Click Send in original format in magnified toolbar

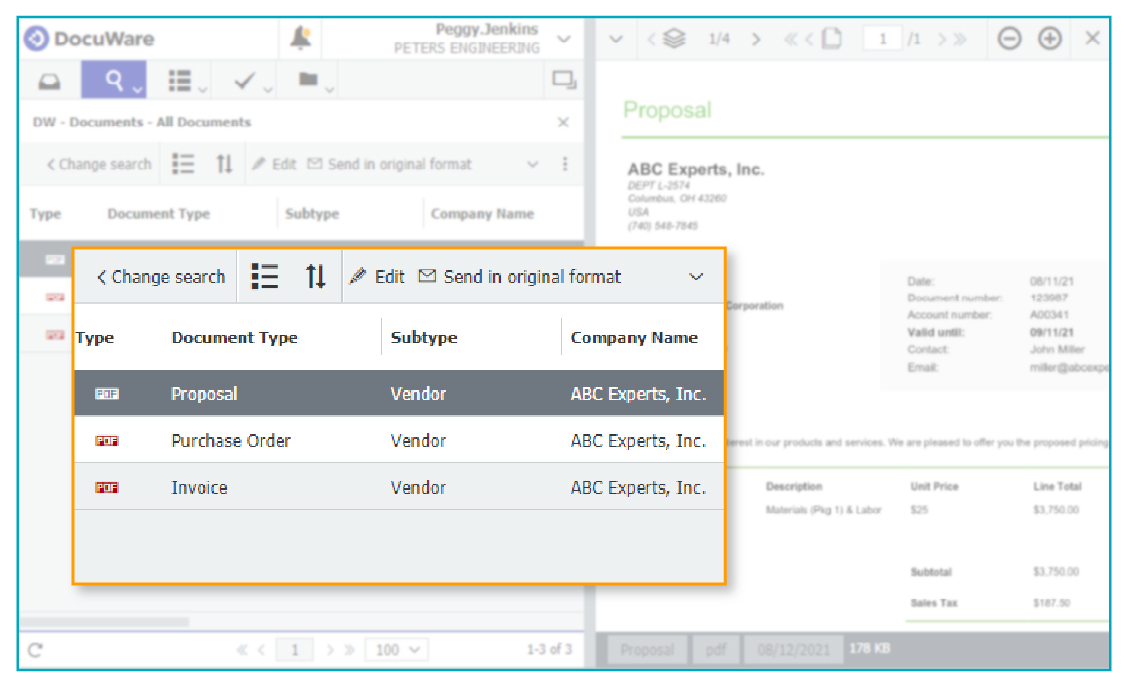coord(520,277)
